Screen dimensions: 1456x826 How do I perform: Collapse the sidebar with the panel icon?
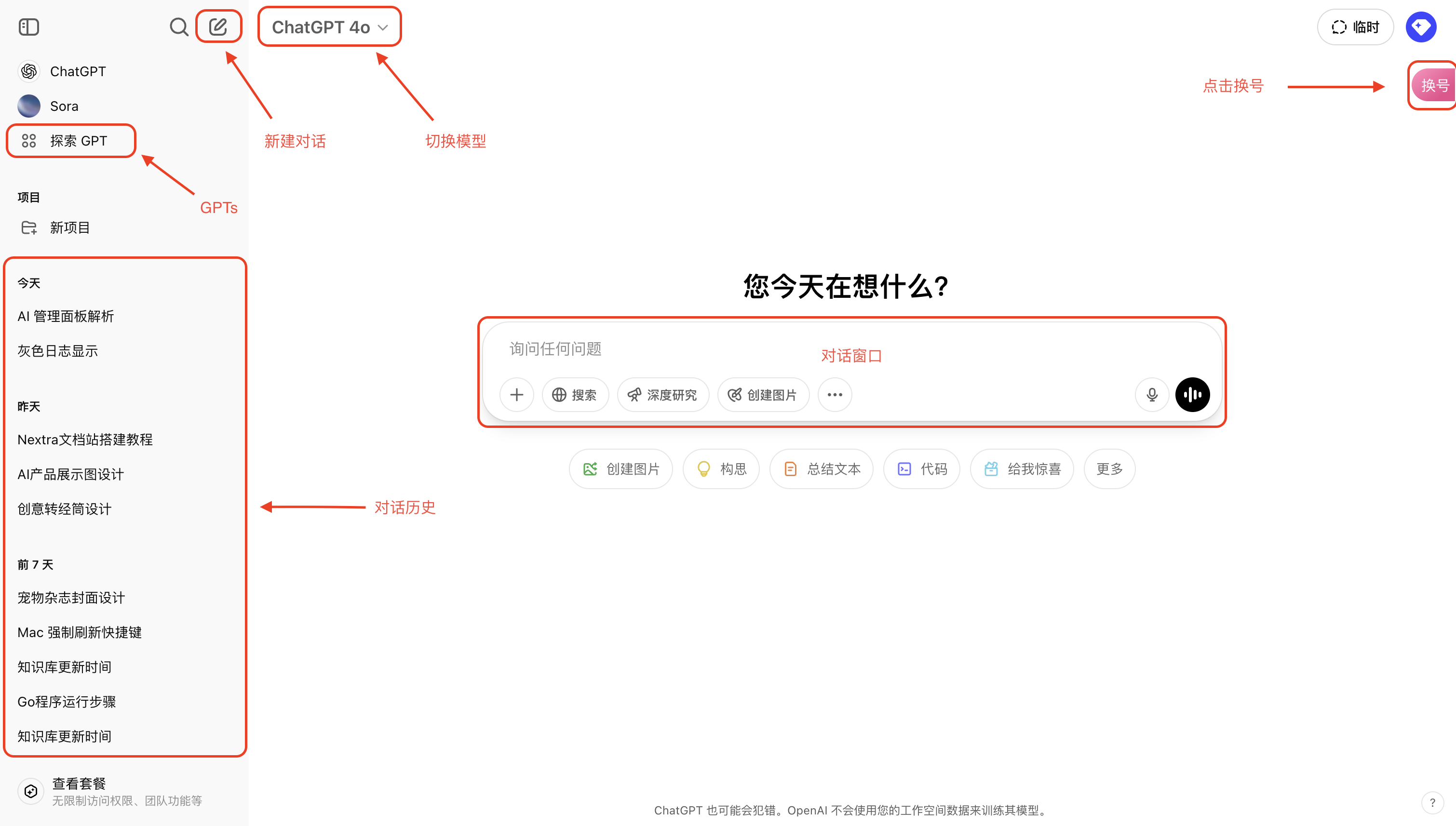[x=28, y=27]
